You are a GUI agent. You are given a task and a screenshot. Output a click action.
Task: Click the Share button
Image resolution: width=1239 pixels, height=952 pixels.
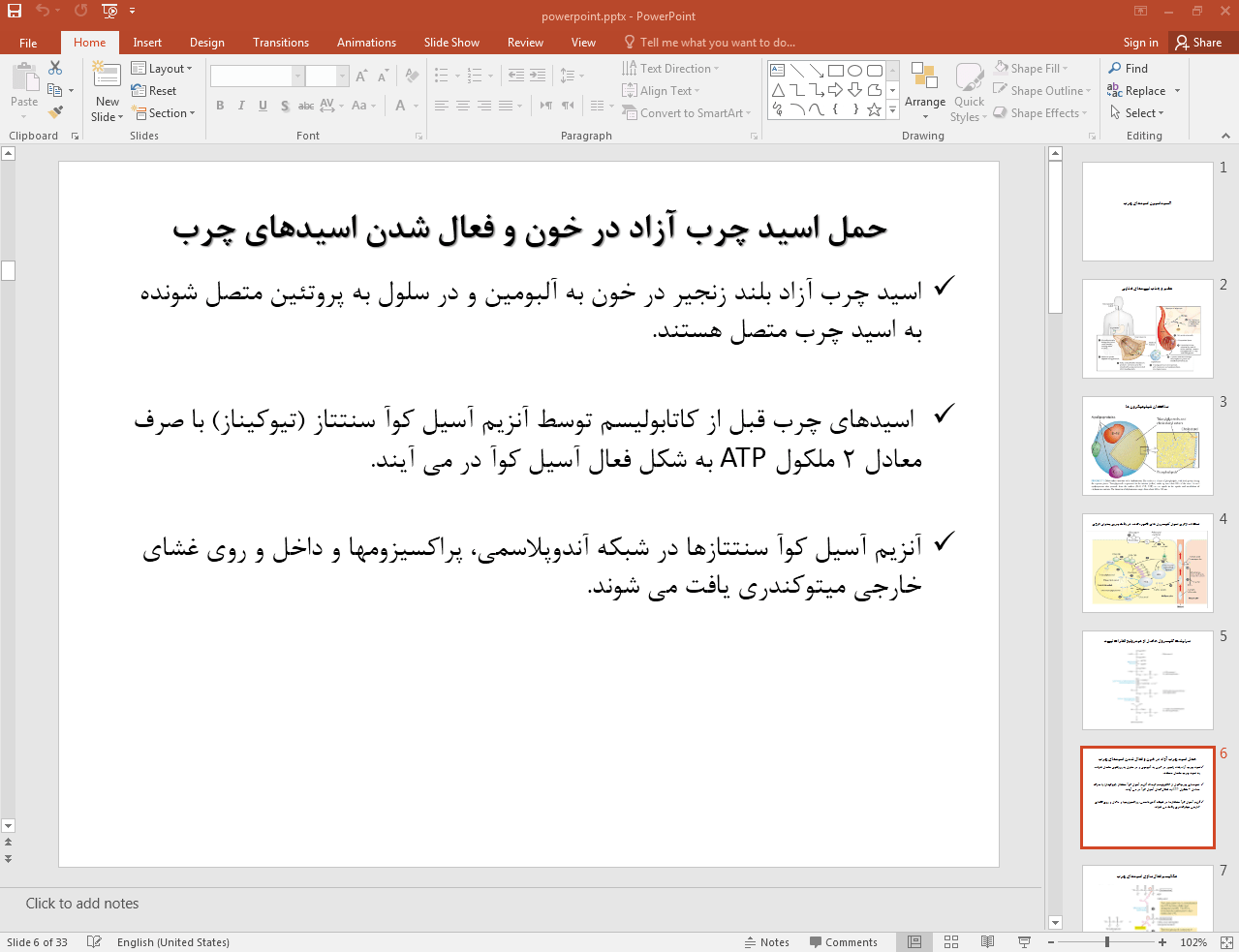1198,43
